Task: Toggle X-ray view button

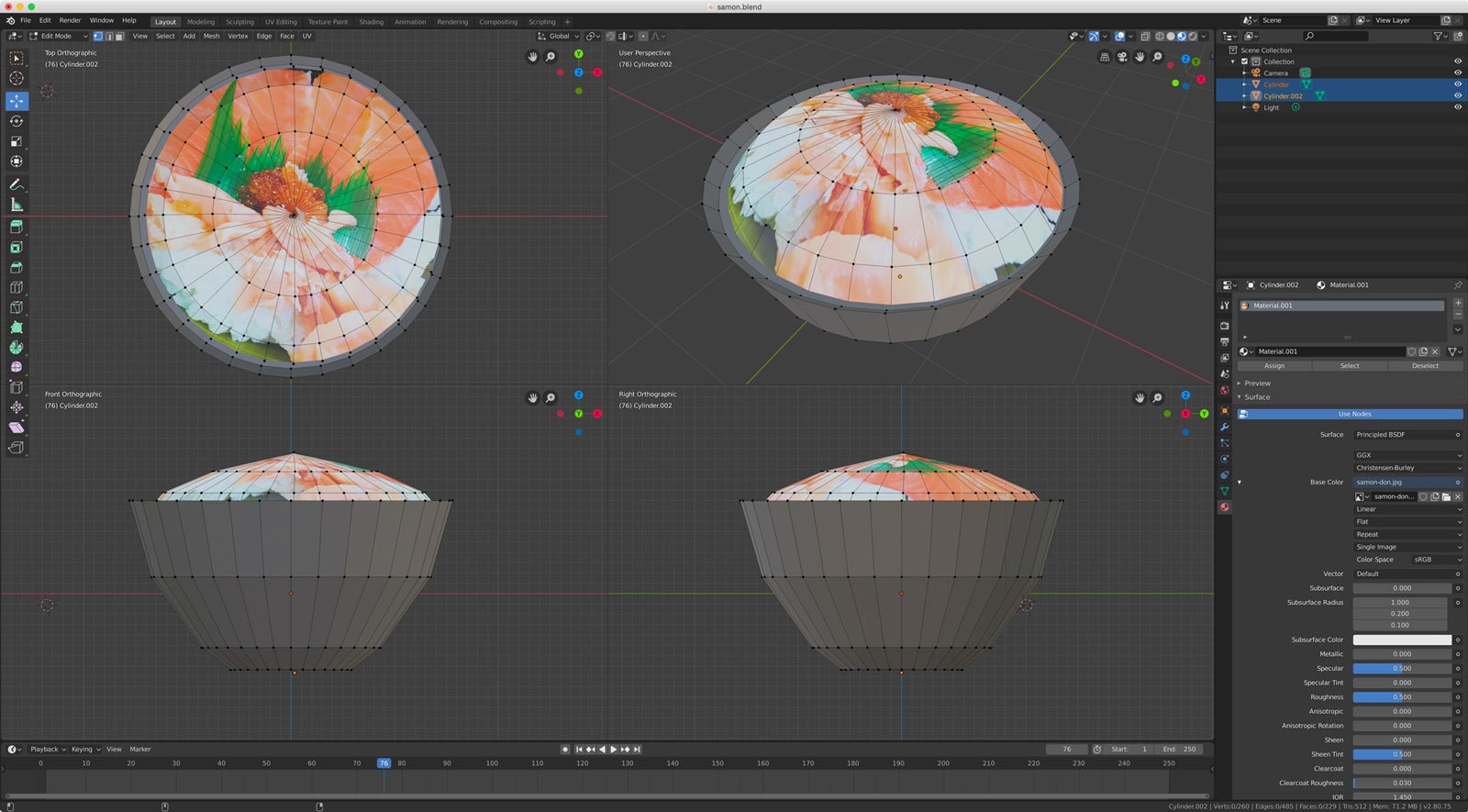Action: 1146,37
